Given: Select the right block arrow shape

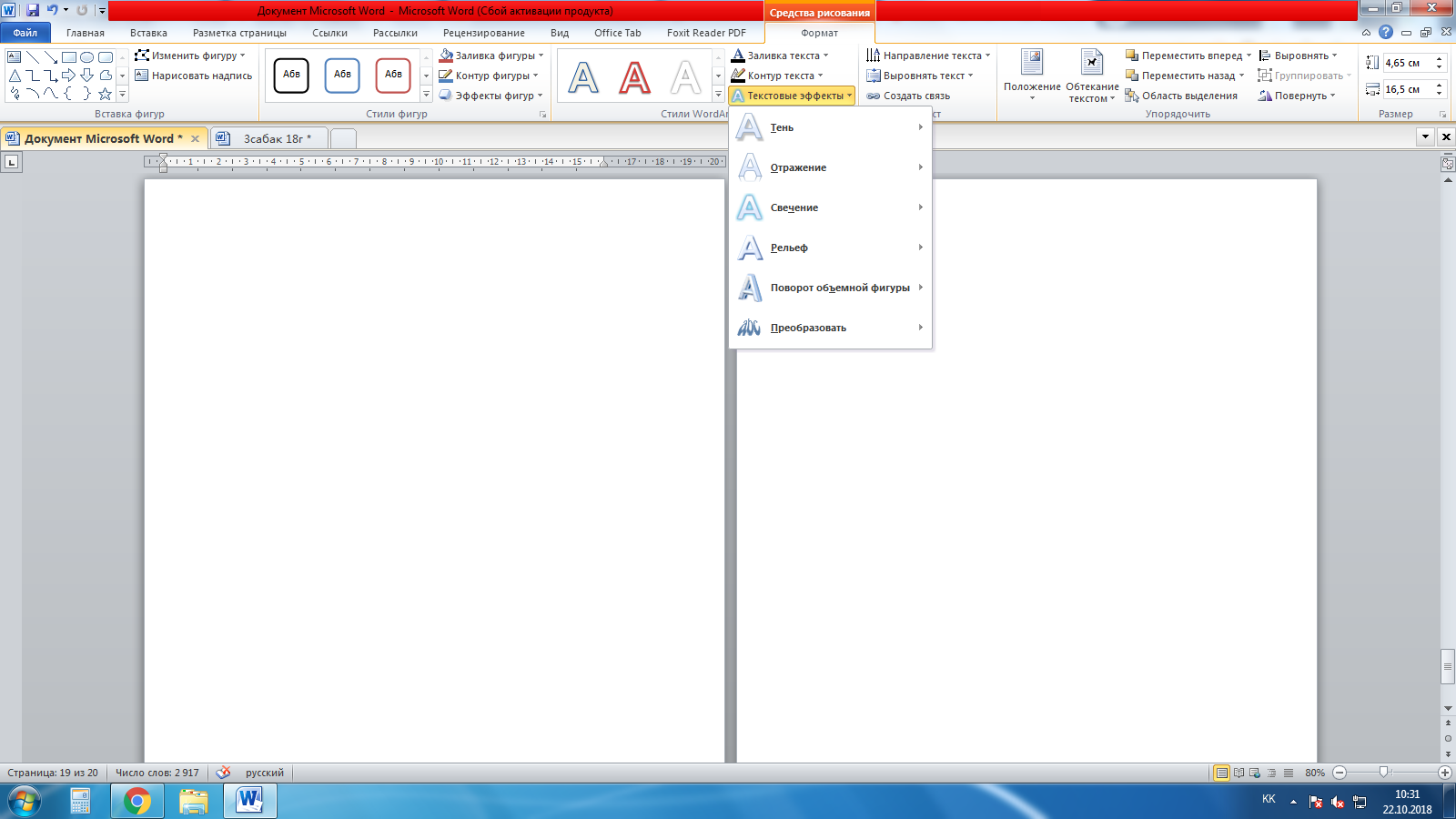Looking at the screenshot, I should (x=69, y=76).
